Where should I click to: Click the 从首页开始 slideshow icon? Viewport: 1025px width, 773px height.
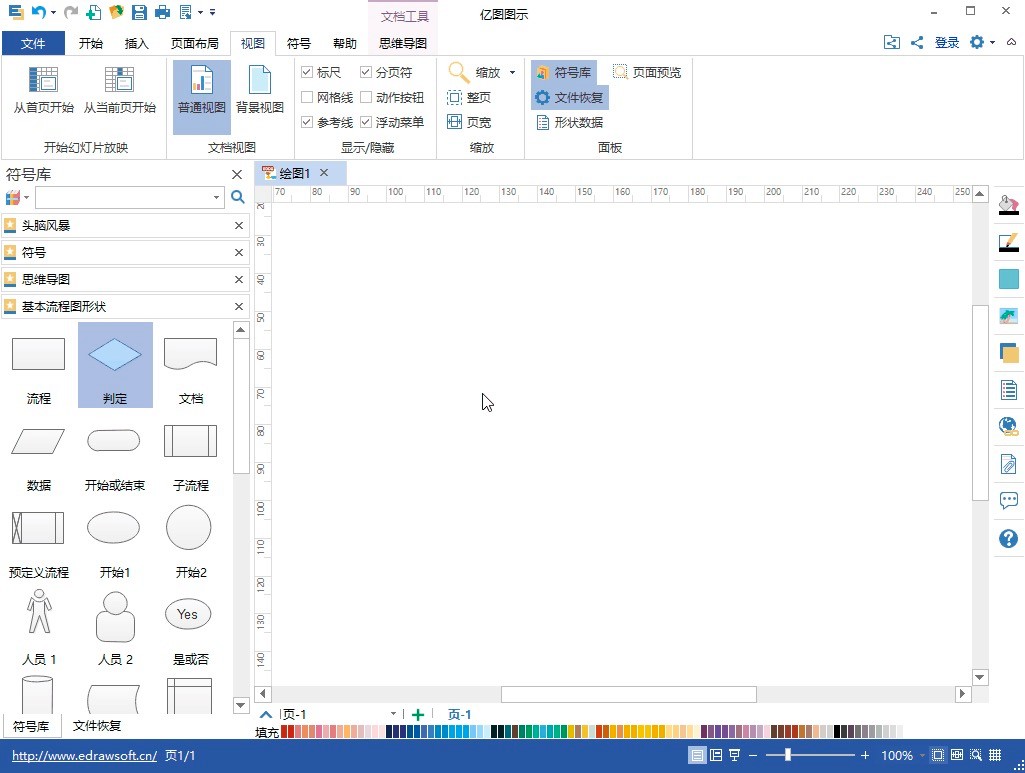(x=43, y=80)
